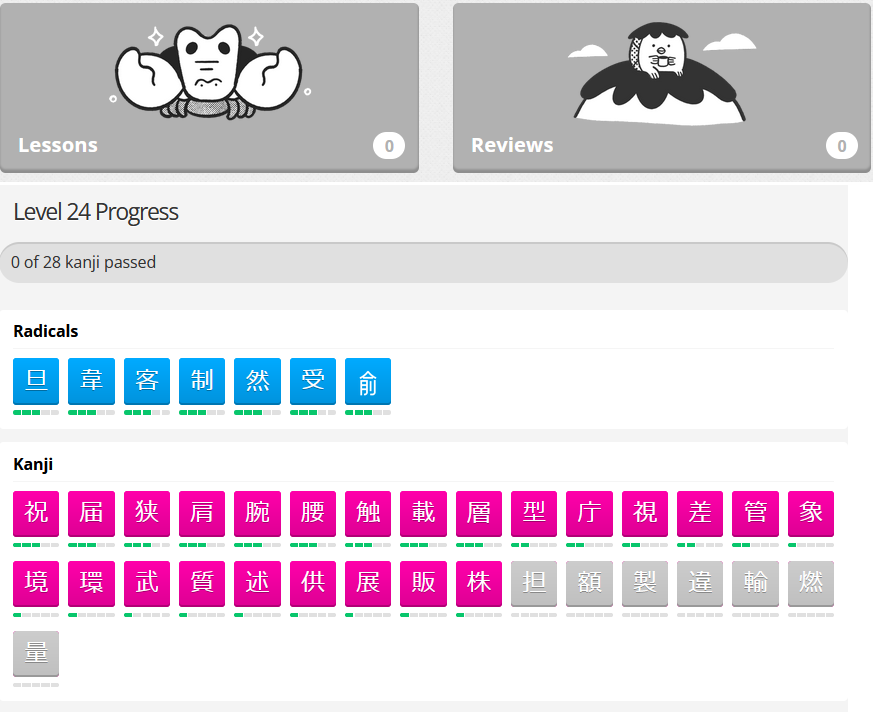Open the 客 radical tile
This screenshot has height=713, width=873.
[147, 381]
